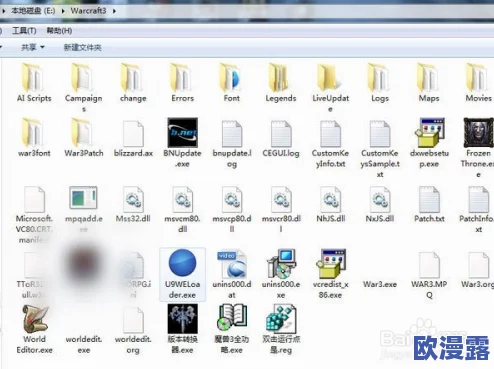This screenshot has width=494, height=369.
Task: Select Mss32.dll file
Action: (x=133, y=204)
